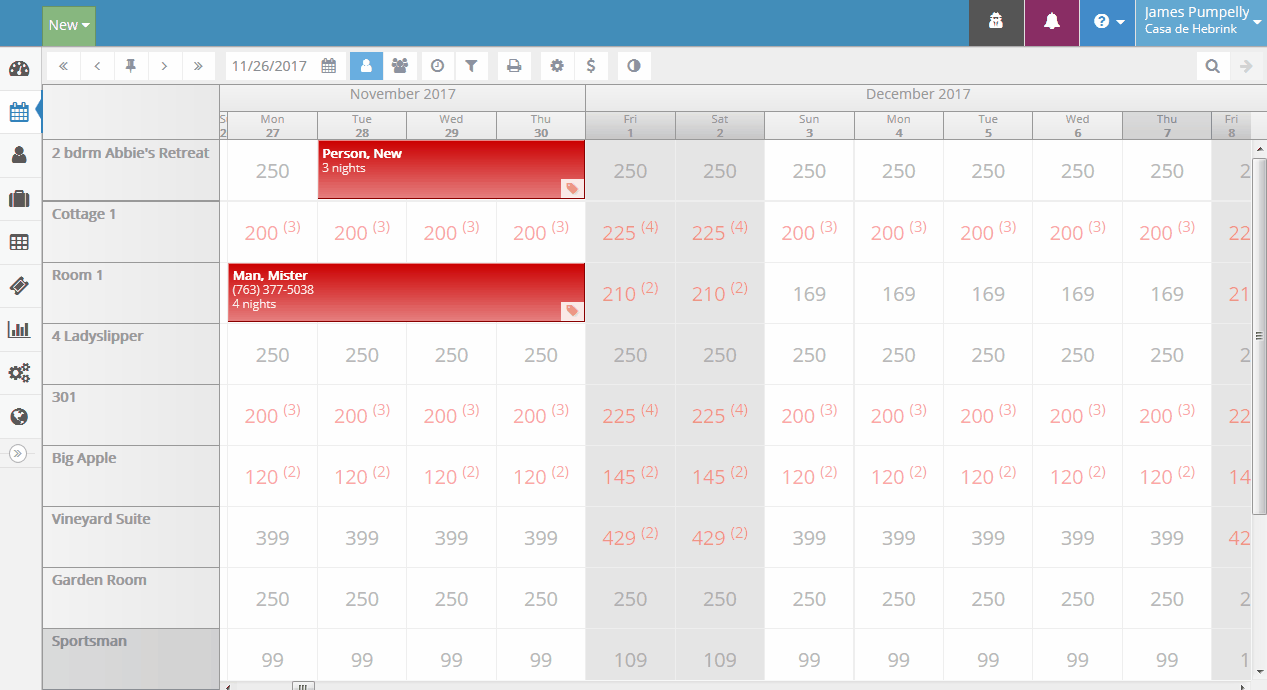Open the filter funnel in the toolbar
1267x690 pixels.
point(471,65)
